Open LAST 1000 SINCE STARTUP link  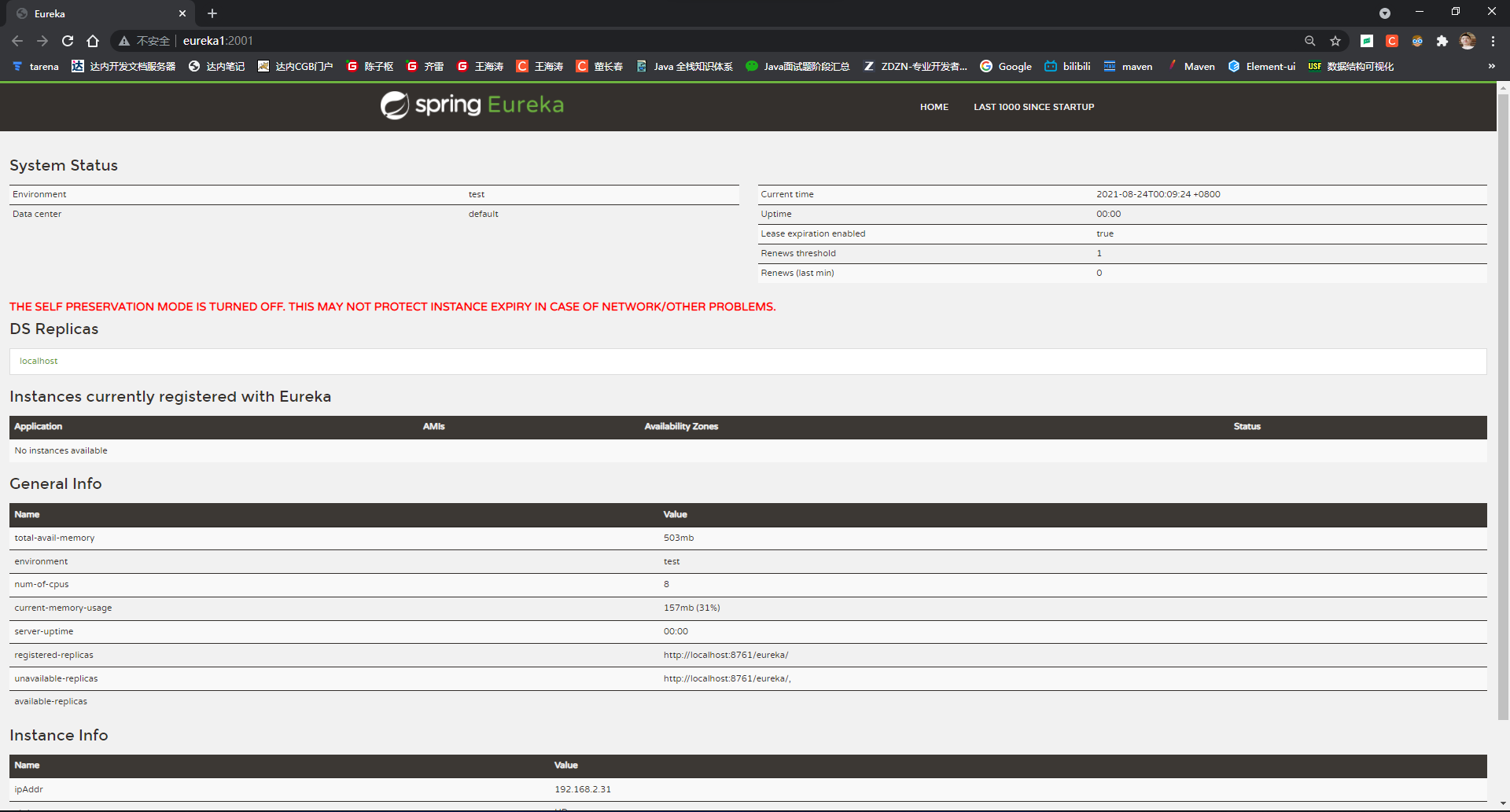click(x=1033, y=107)
